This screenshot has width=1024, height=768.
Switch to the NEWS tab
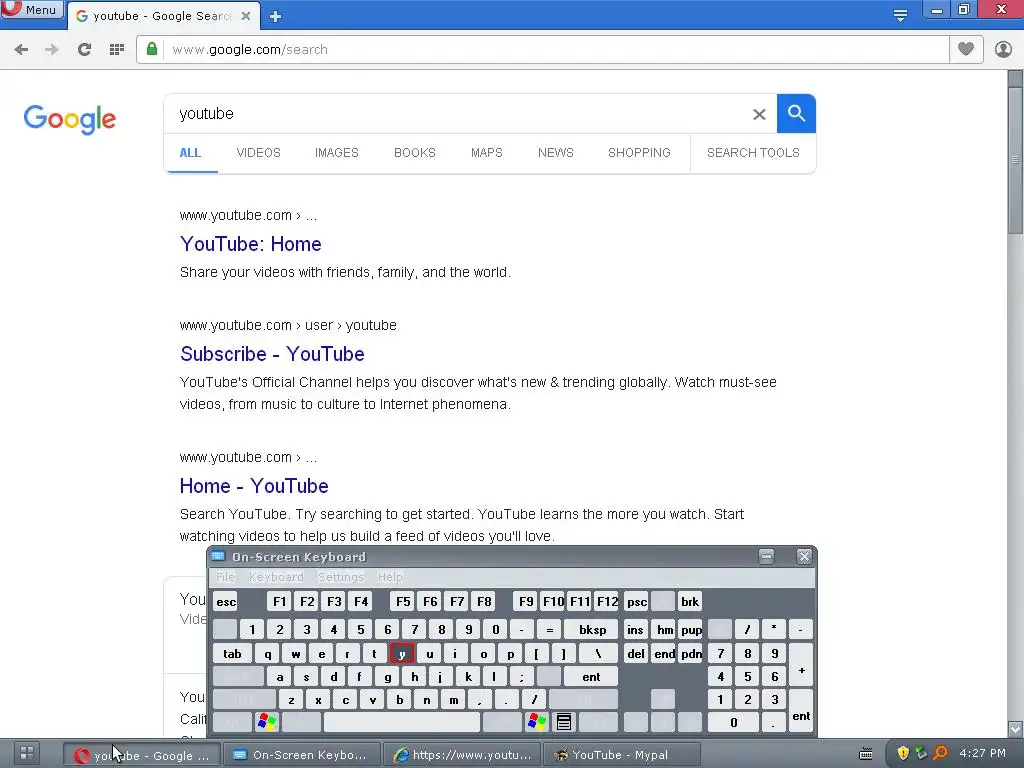[556, 153]
